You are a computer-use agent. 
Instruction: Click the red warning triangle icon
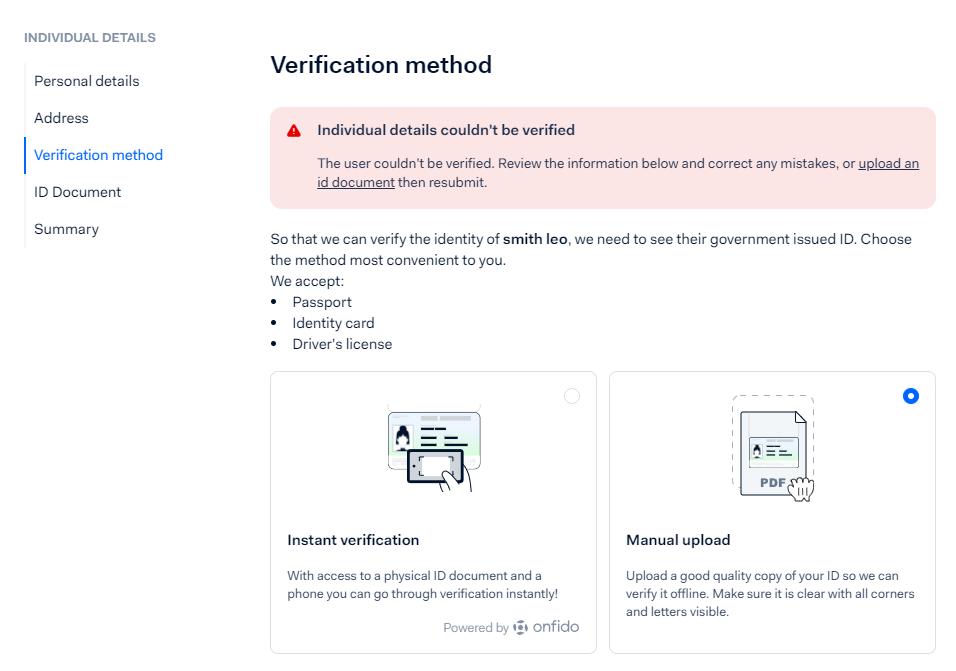(x=294, y=131)
